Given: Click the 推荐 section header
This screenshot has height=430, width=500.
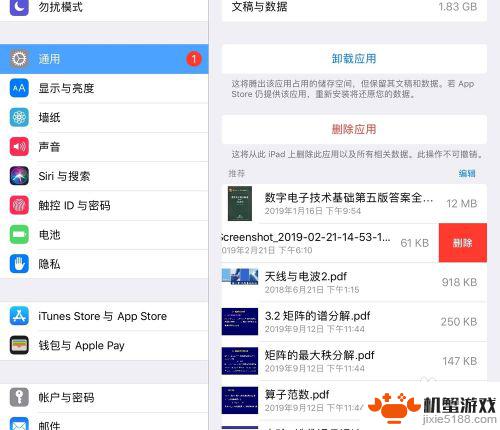Looking at the screenshot, I should click(236, 173).
